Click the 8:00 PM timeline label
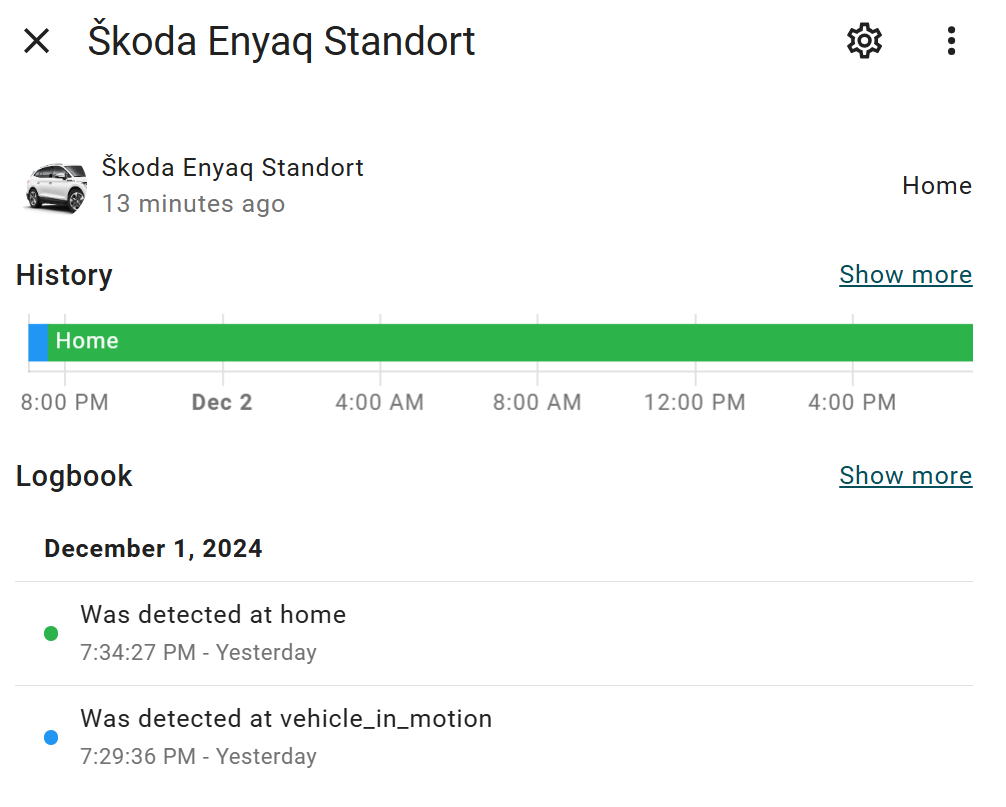Image resolution: width=1006 pixels, height=807 pixels. [65, 403]
